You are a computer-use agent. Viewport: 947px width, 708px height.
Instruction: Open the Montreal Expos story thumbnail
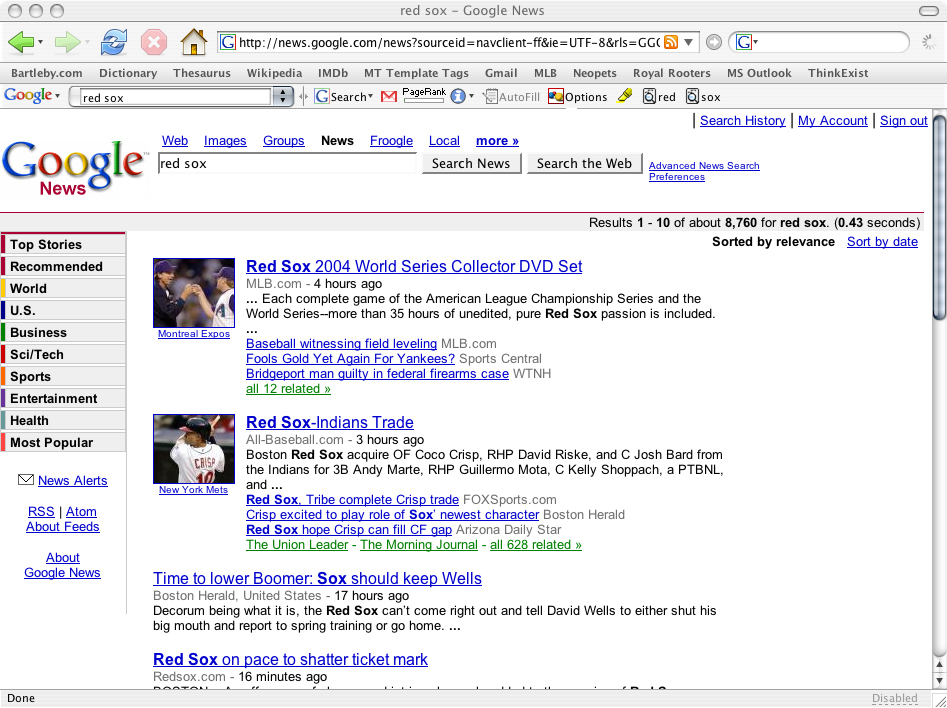click(194, 293)
